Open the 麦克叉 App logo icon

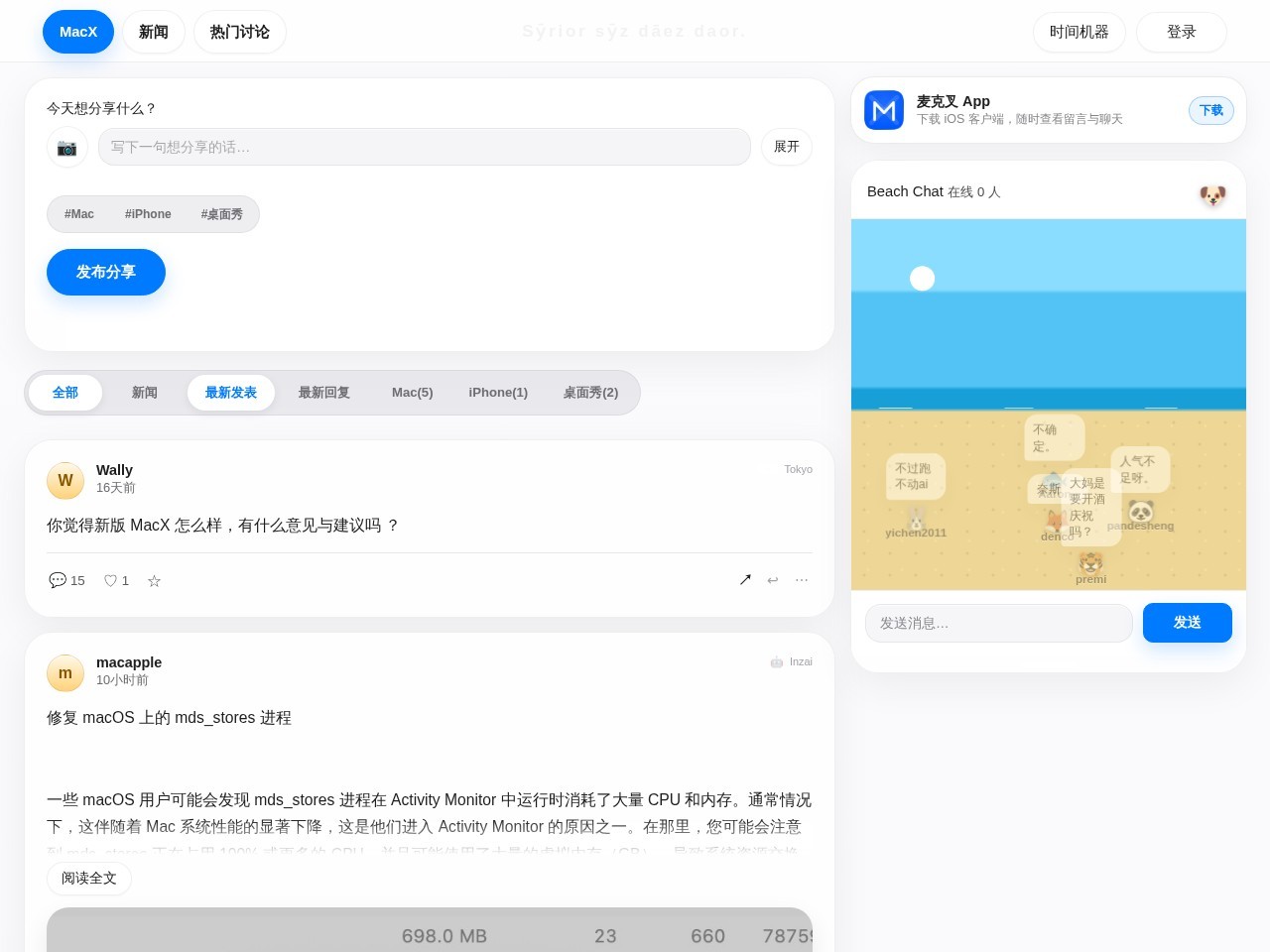pyautogui.click(x=884, y=110)
